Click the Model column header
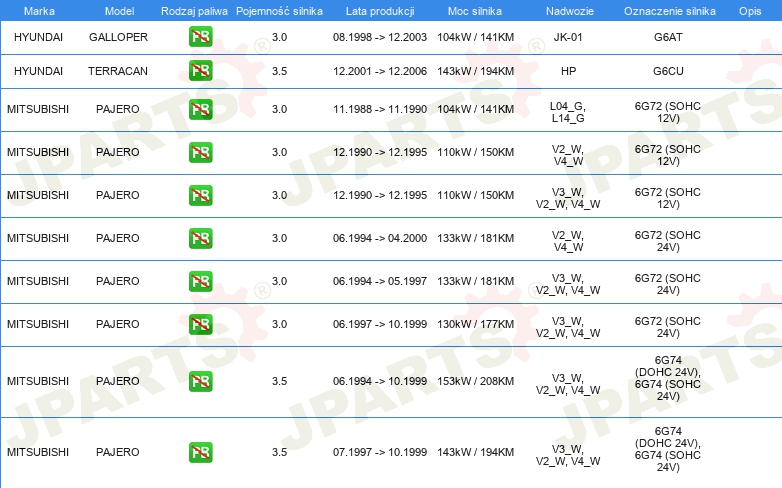Image resolution: width=782 pixels, height=488 pixels. point(119,11)
